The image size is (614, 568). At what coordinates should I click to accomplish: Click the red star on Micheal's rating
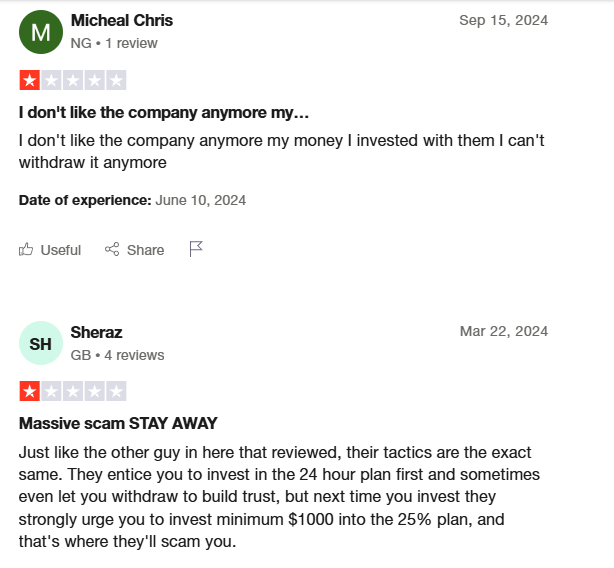29,80
